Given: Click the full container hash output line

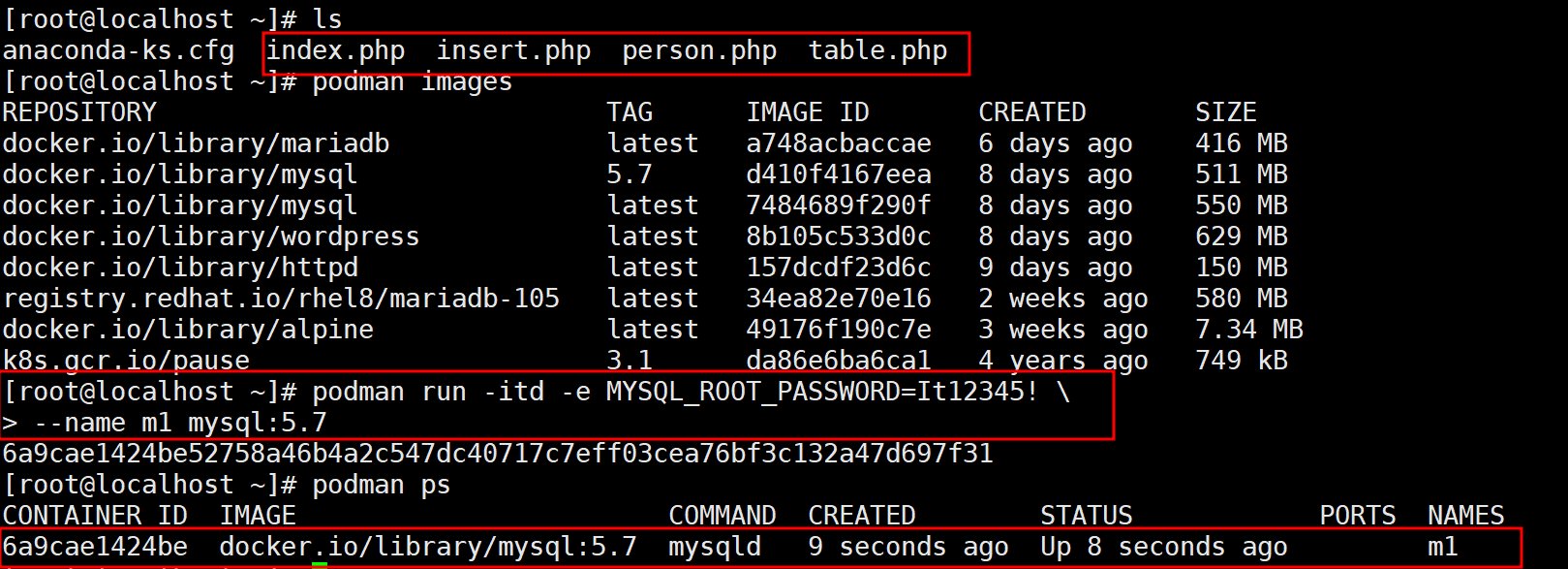Looking at the screenshot, I should 498,454.
